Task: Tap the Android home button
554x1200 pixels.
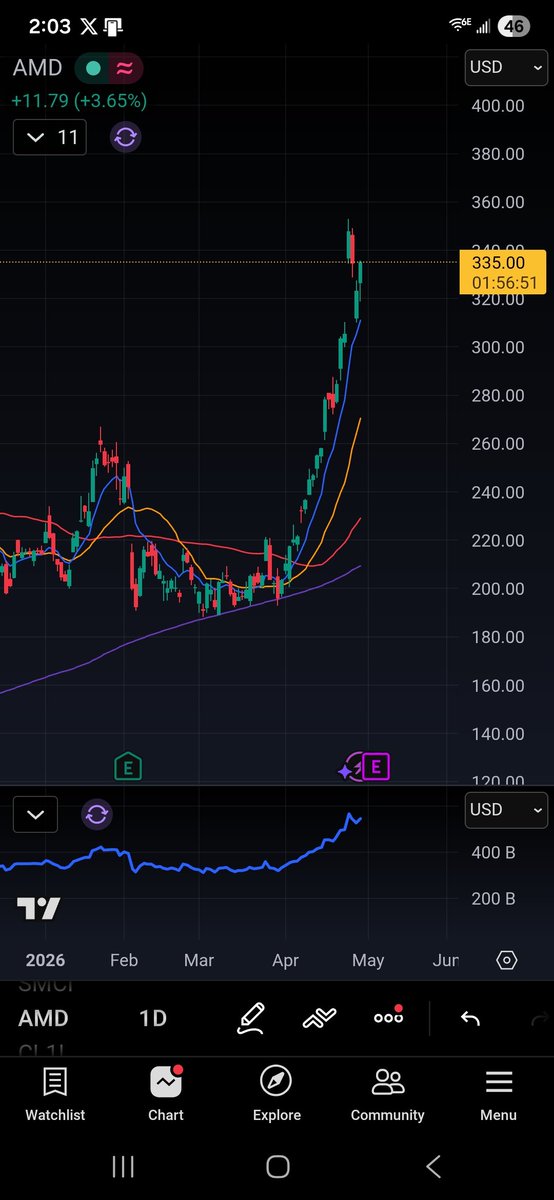Action: pos(277,1166)
